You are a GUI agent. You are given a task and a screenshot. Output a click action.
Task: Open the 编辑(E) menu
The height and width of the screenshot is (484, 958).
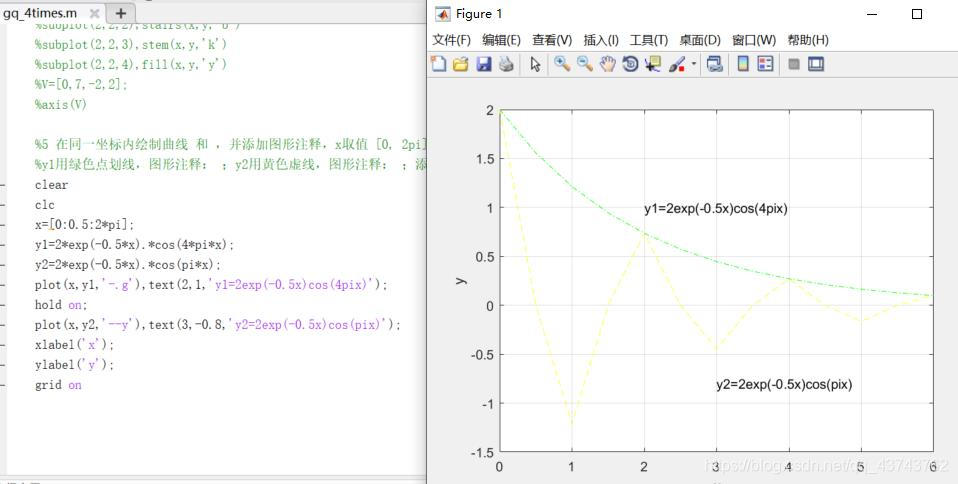click(x=501, y=40)
